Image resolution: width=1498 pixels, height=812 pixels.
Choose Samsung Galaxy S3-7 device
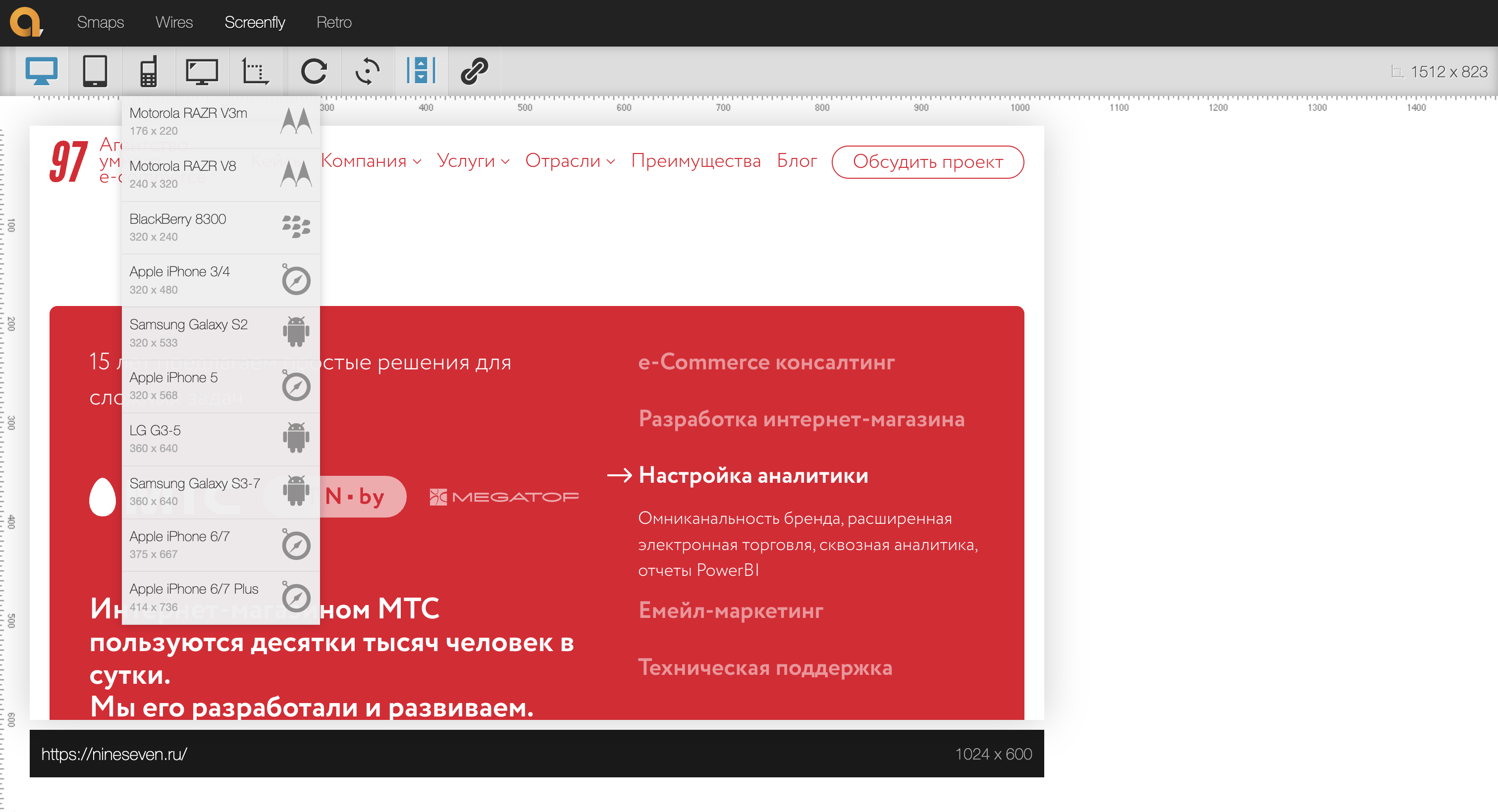[x=221, y=492]
